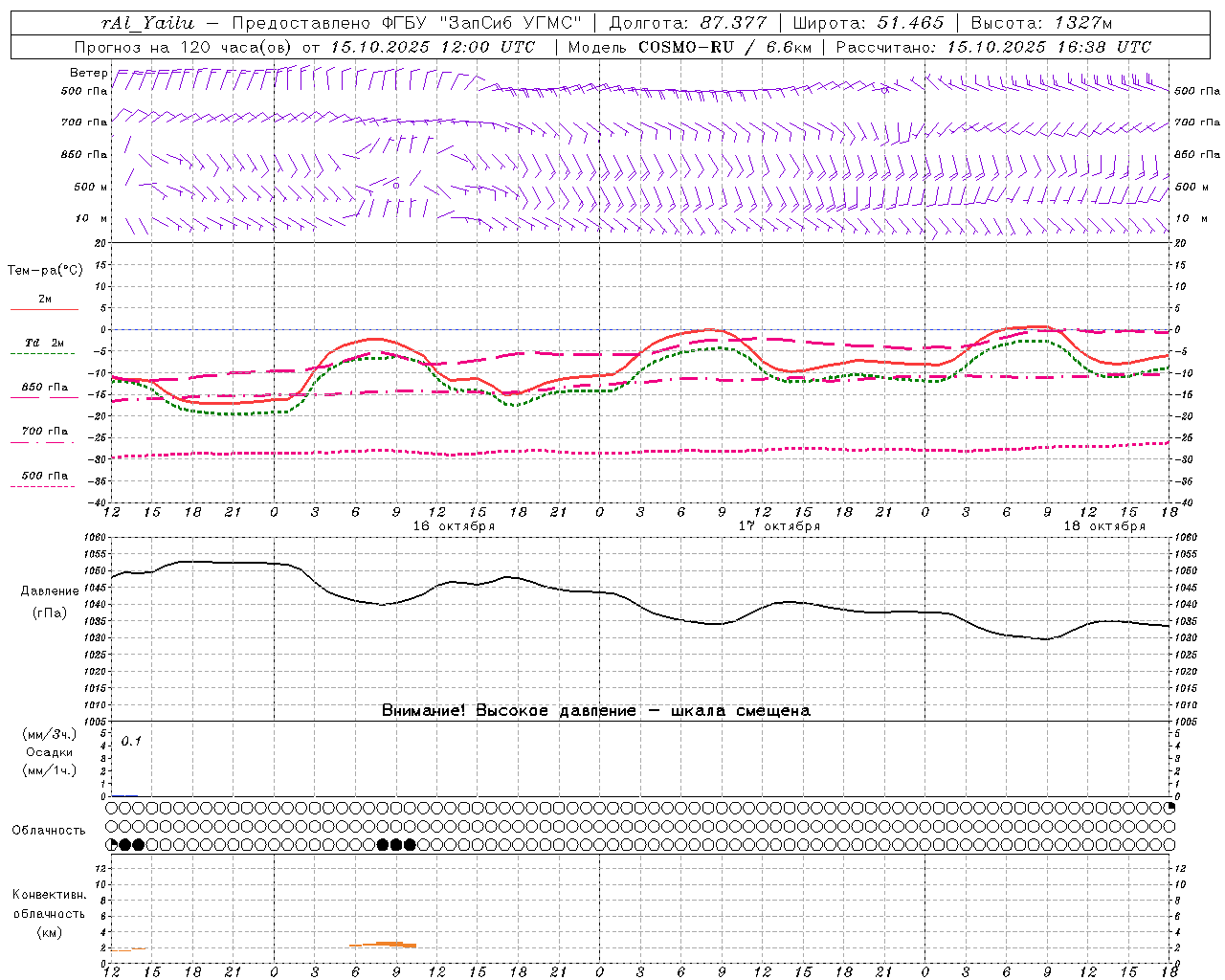Image resolution: width=1225 pixels, height=980 pixels.
Task: Click the 18 октября date label
Action: 1104,526
